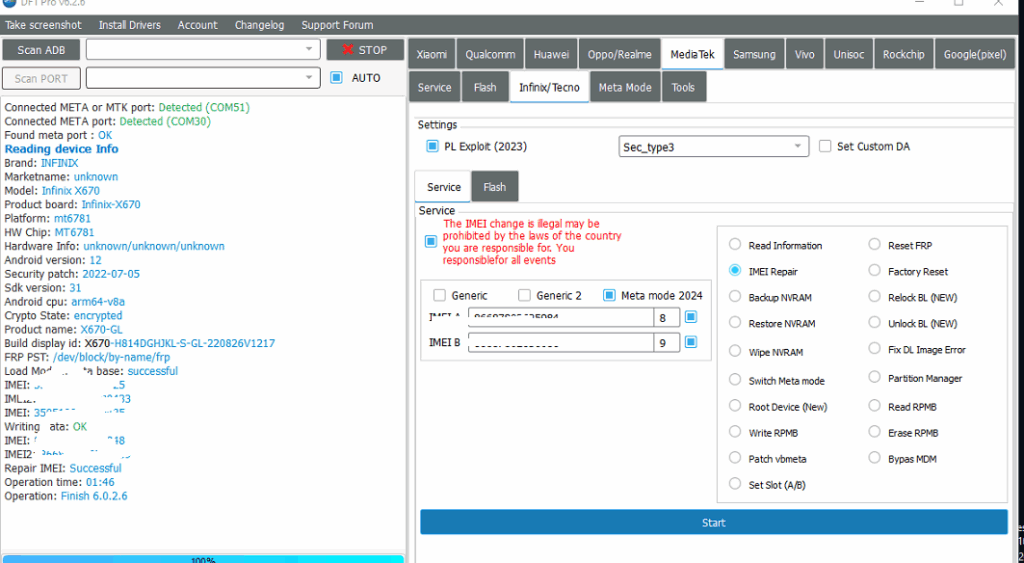1024x563 pixels.
Task: Open the Scan ADB device dropdown
Action: pyautogui.click(x=309, y=50)
